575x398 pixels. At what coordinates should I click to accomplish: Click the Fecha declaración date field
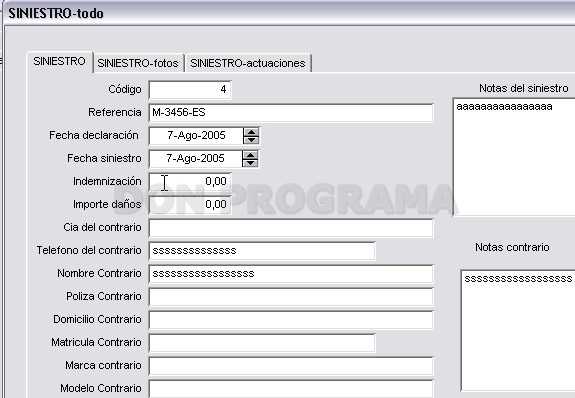click(196, 136)
